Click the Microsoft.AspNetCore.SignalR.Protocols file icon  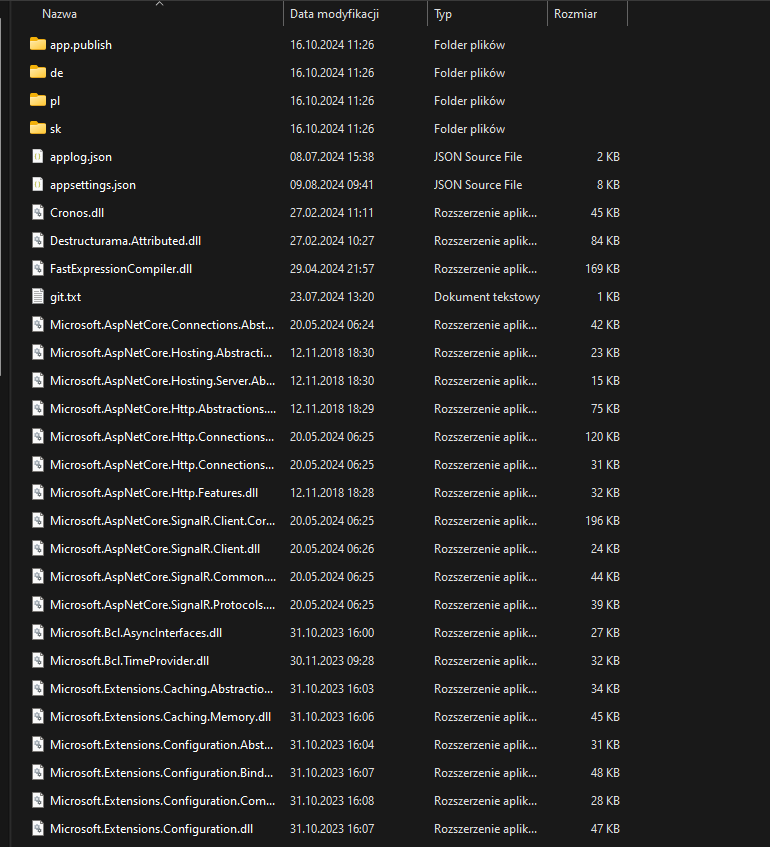(x=38, y=605)
